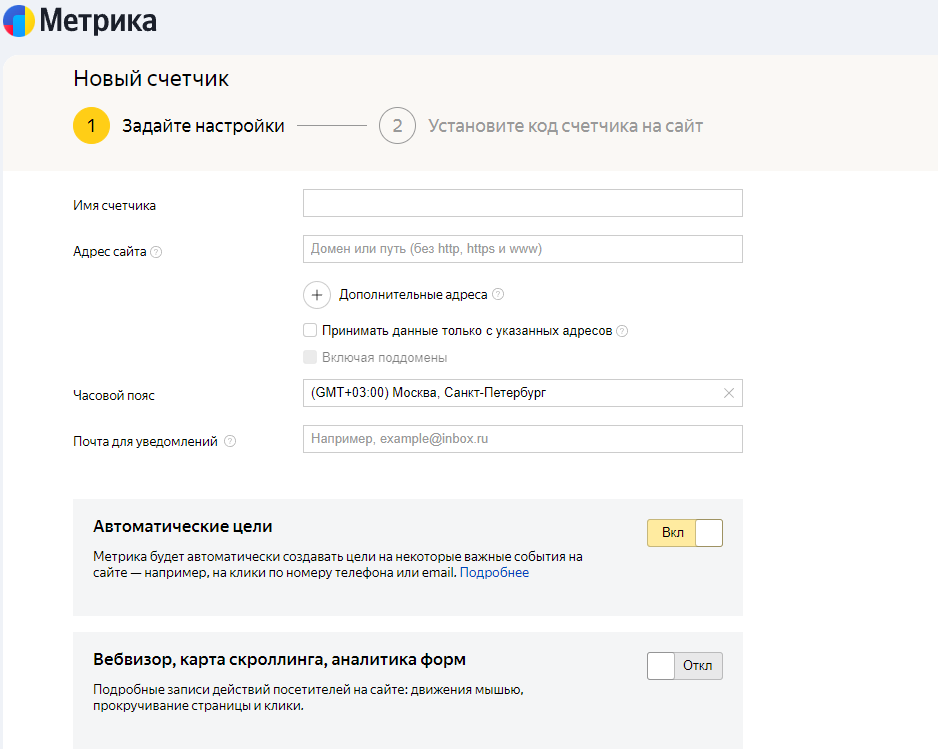Focus the Имя счетчика input field

click(x=522, y=203)
